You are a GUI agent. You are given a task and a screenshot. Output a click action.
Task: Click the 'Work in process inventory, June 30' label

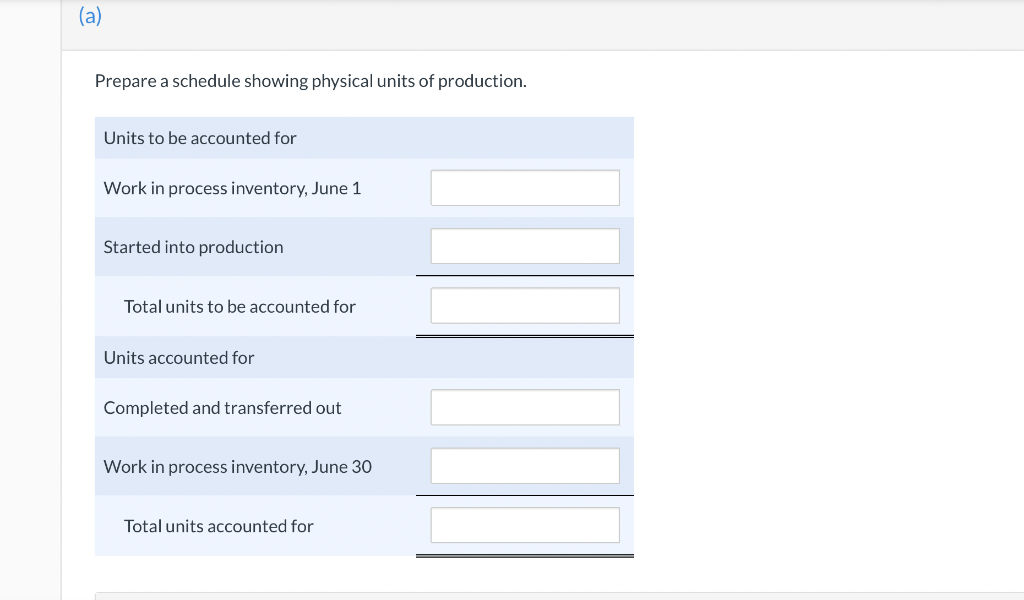[x=238, y=467]
